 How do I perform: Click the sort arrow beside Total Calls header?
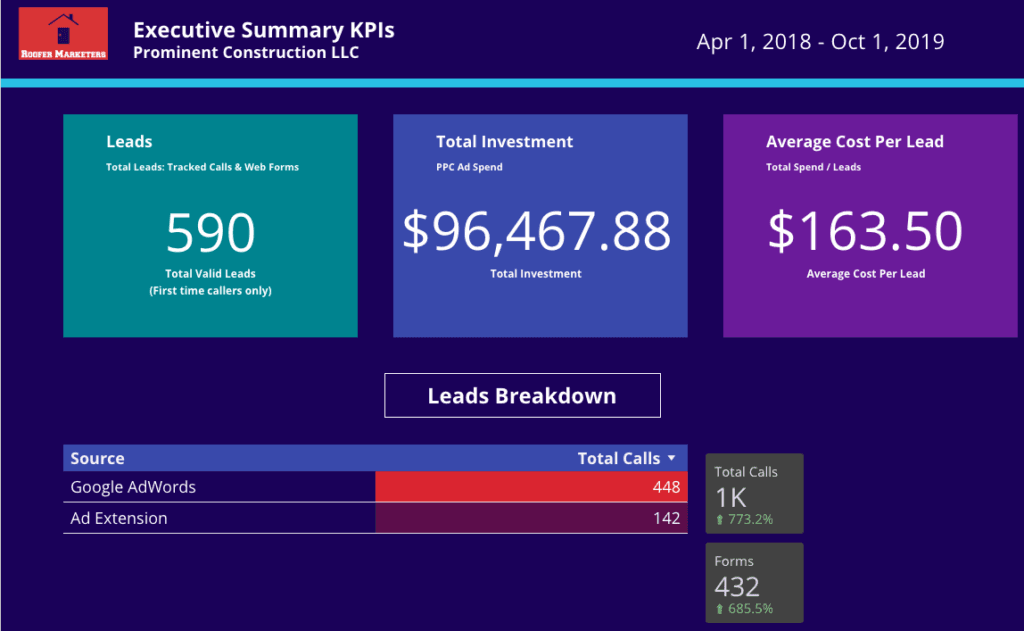pos(671,458)
